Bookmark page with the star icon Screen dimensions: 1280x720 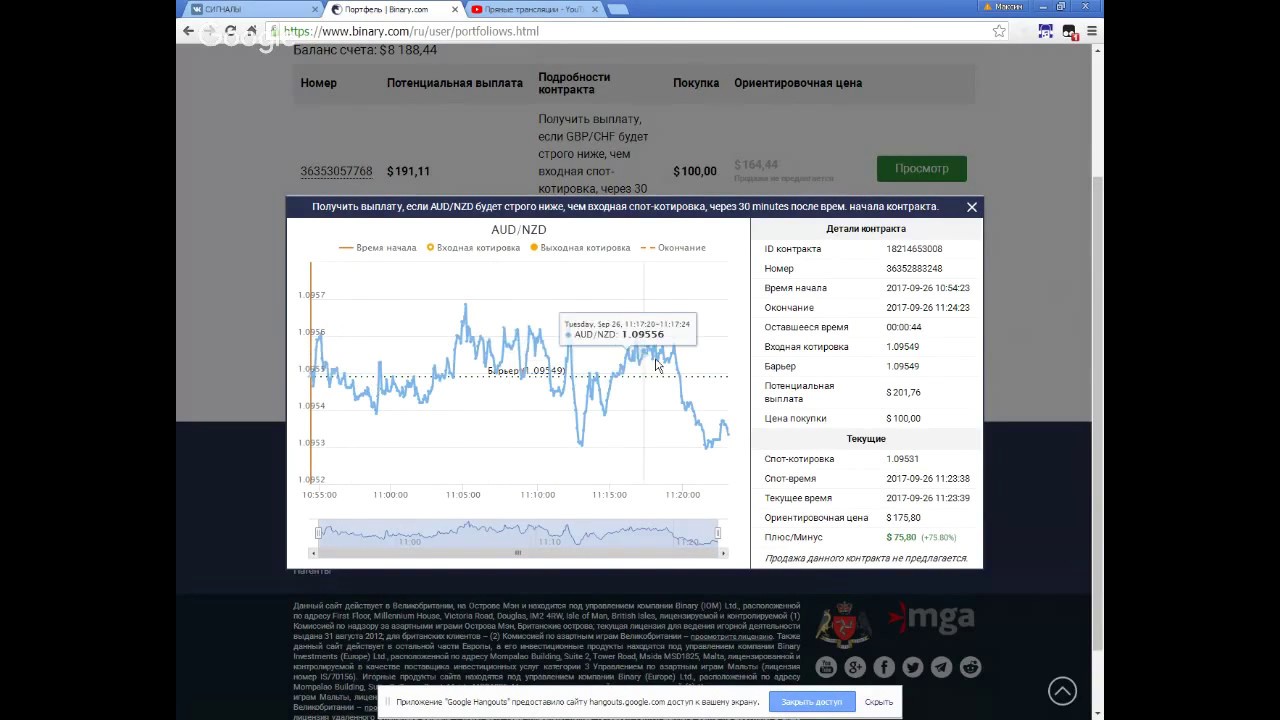[999, 31]
